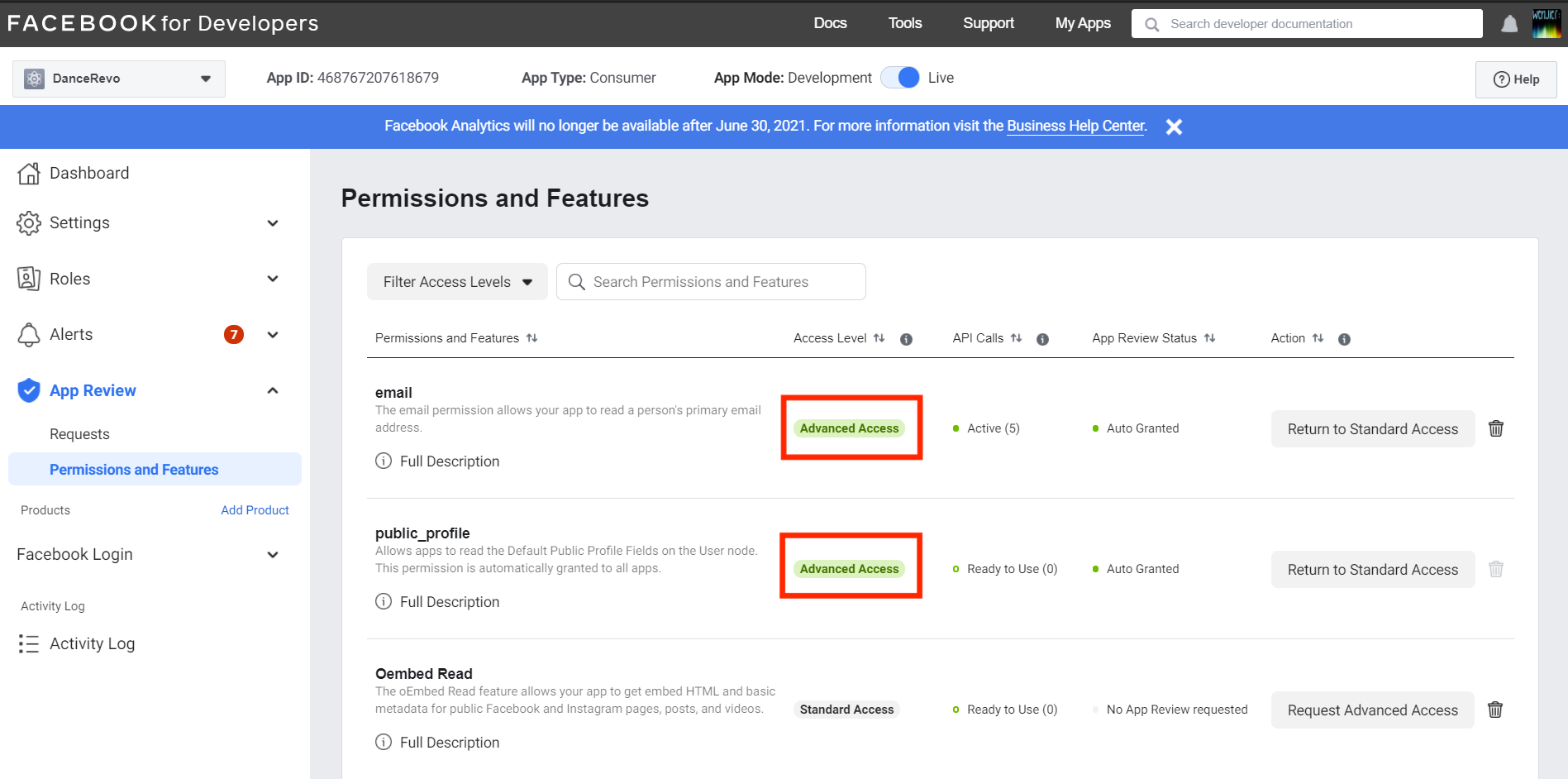Open the DanceRevo app selector dropdown
Screen dimensions: 1568x779
pyautogui.click(x=119, y=79)
